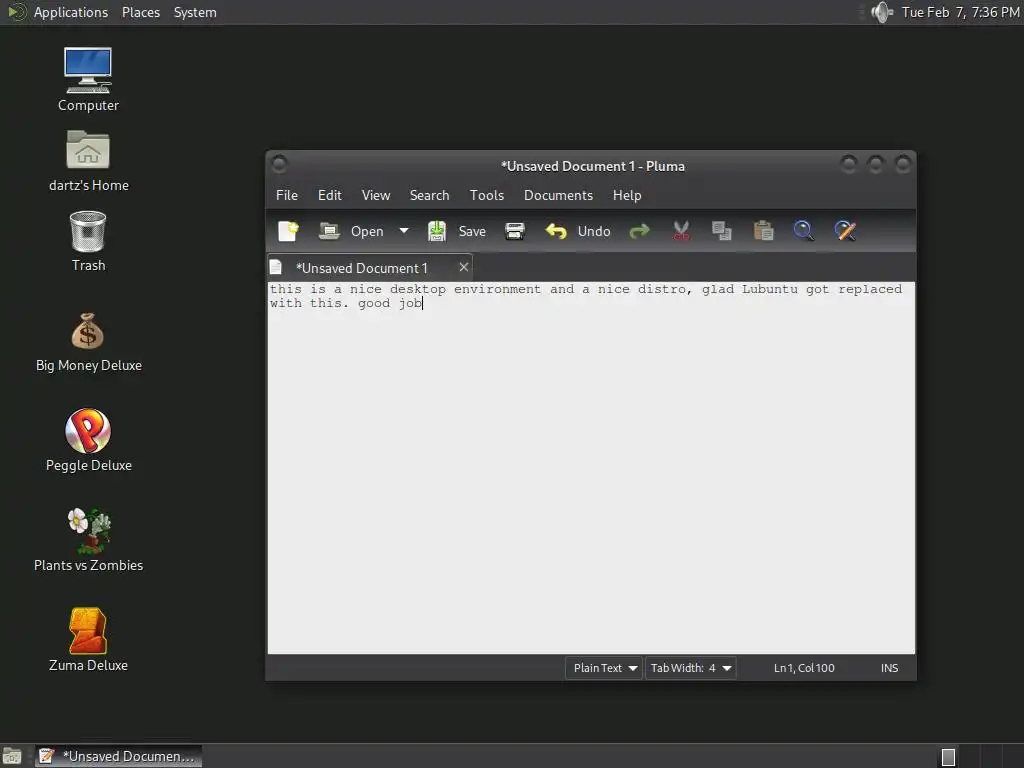Screen dimensions: 1024x768
Task: Click the volume speaker icon
Action: [882, 12]
